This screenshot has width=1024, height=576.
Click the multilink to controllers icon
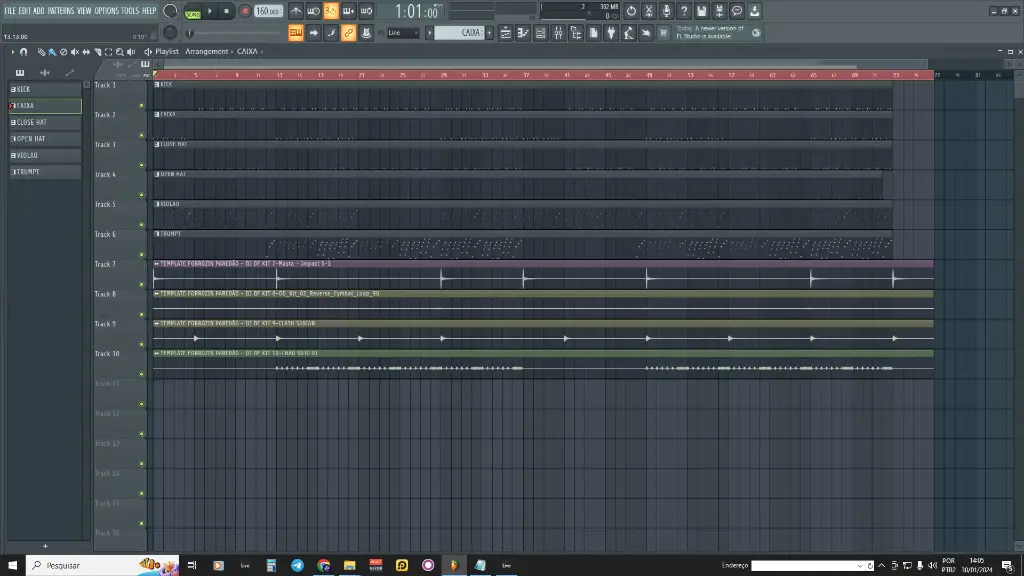point(366,33)
